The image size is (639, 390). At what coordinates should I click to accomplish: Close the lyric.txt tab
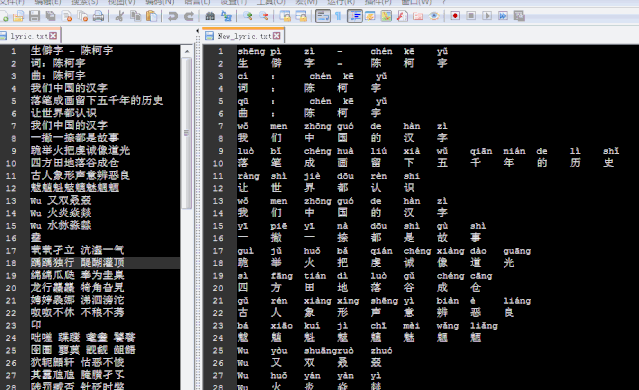click(x=53, y=36)
